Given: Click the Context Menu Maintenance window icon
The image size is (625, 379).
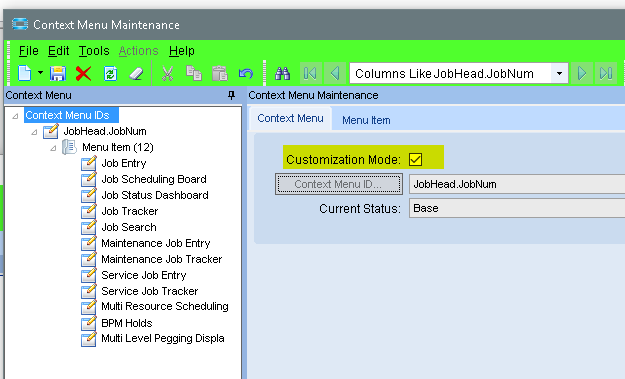Looking at the screenshot, I should [x=20, y=24].
